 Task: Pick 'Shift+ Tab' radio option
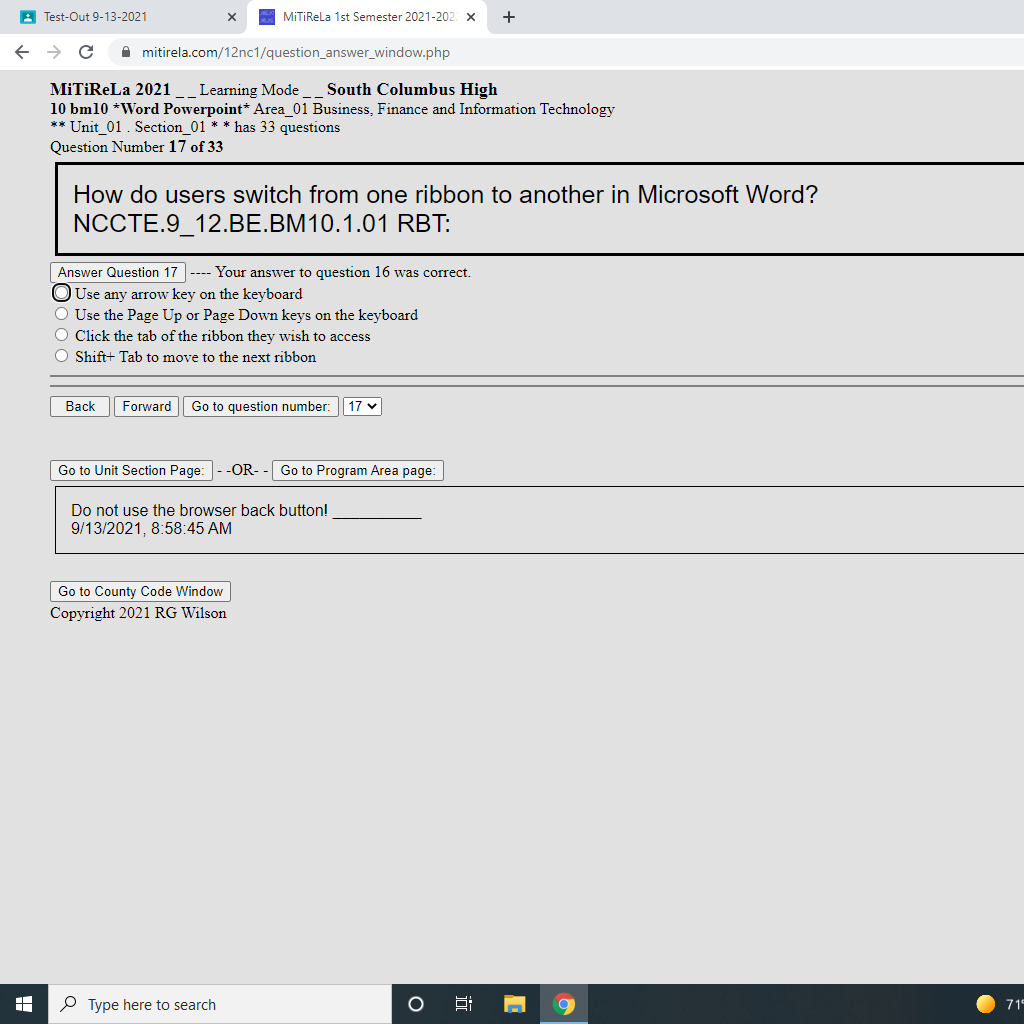[x=61, y=356]
